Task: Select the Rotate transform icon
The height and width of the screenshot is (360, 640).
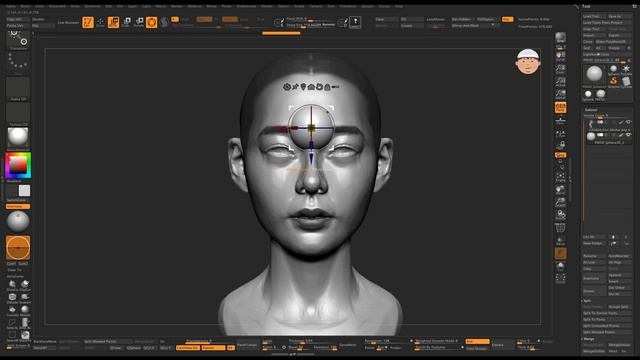Action: 139,22
